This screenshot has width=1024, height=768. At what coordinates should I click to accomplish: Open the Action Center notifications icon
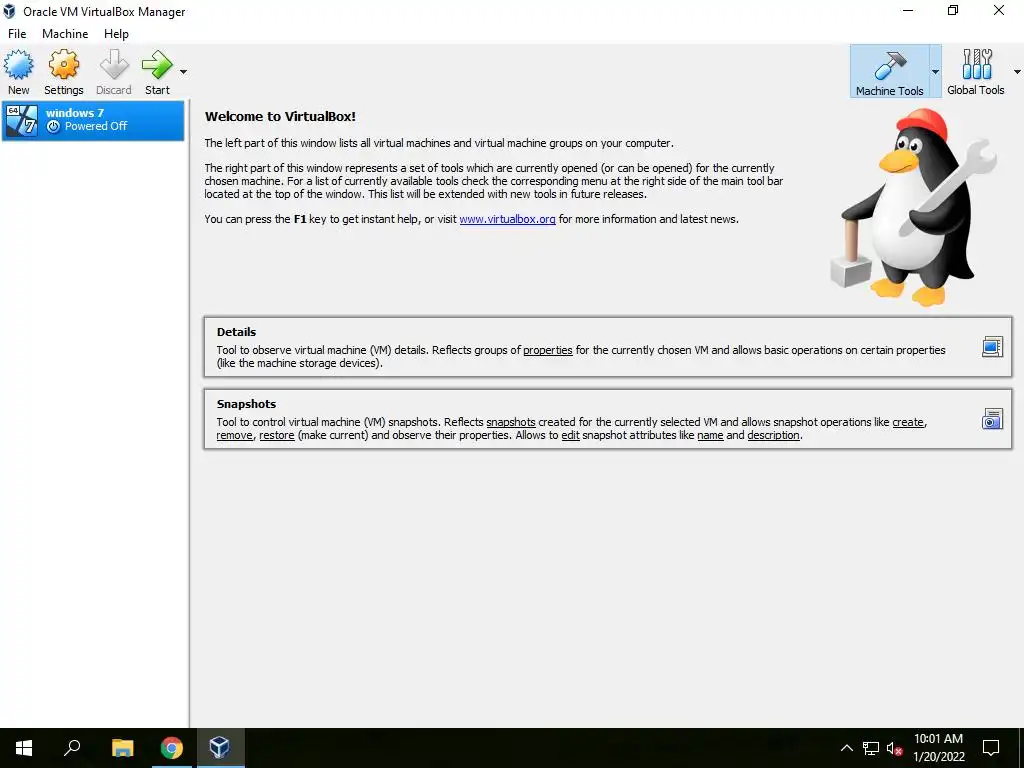point(991,748)
